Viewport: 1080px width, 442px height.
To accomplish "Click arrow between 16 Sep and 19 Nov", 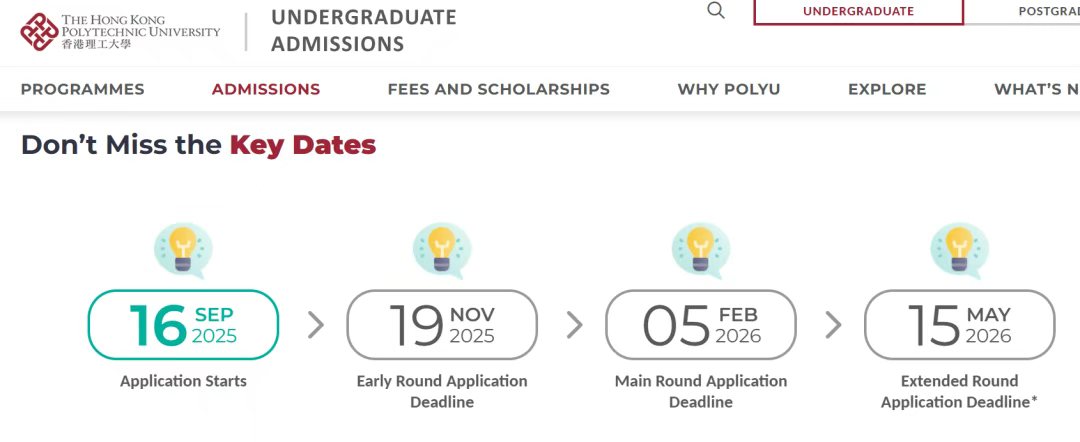I will coord(316,325).
